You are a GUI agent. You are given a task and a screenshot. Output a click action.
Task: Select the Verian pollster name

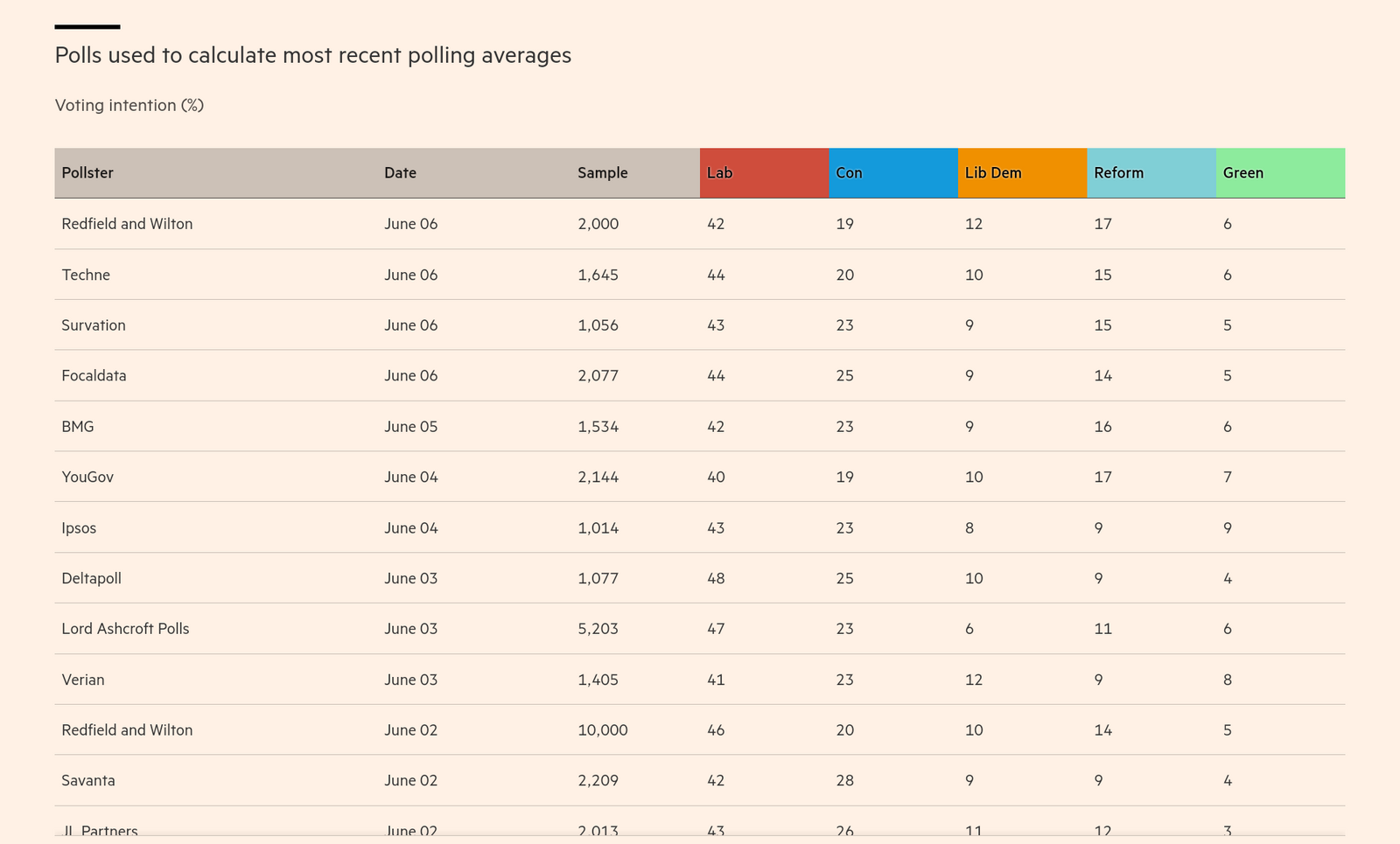83,680
